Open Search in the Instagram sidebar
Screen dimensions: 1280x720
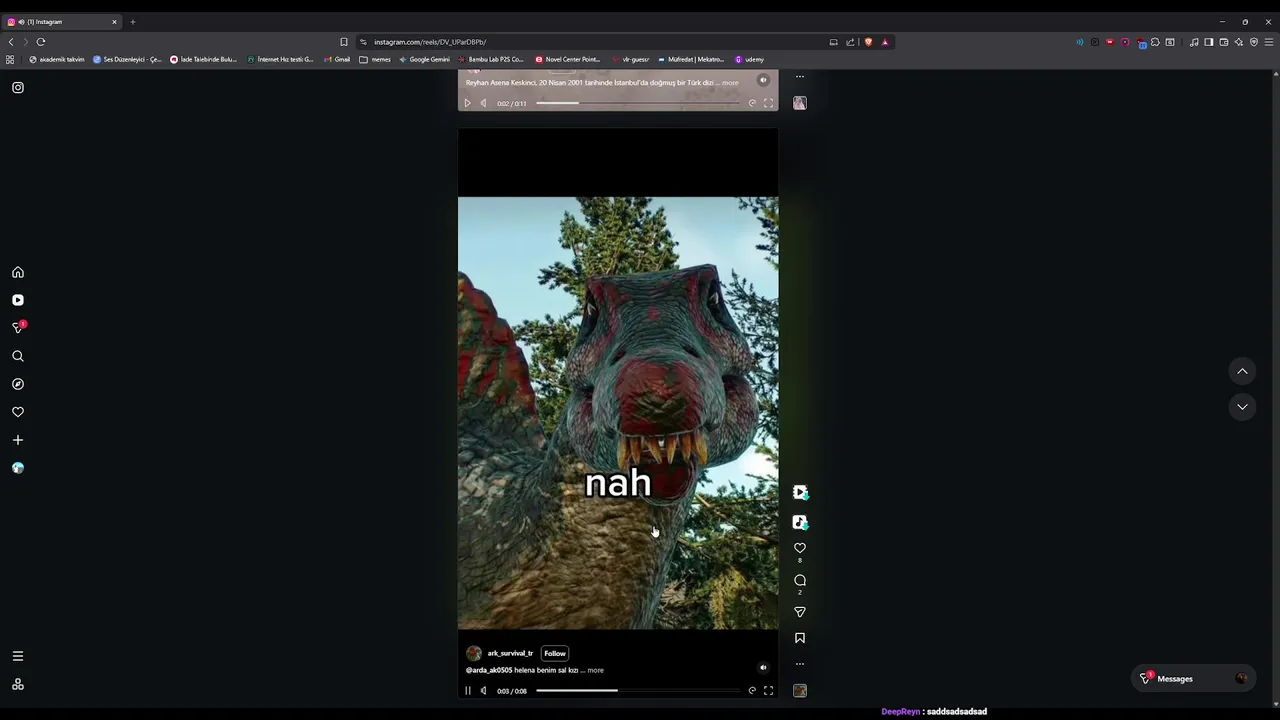[x=18, y=356]
